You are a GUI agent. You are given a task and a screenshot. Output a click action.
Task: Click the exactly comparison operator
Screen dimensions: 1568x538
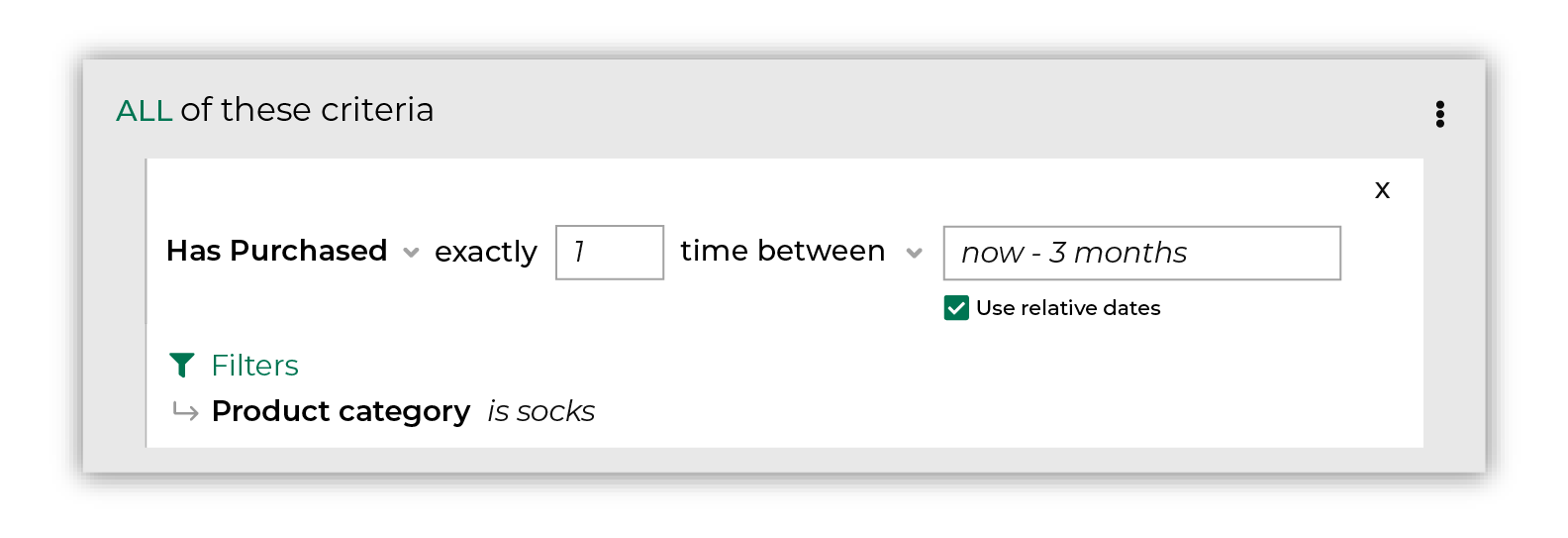[x=485, y=252]
